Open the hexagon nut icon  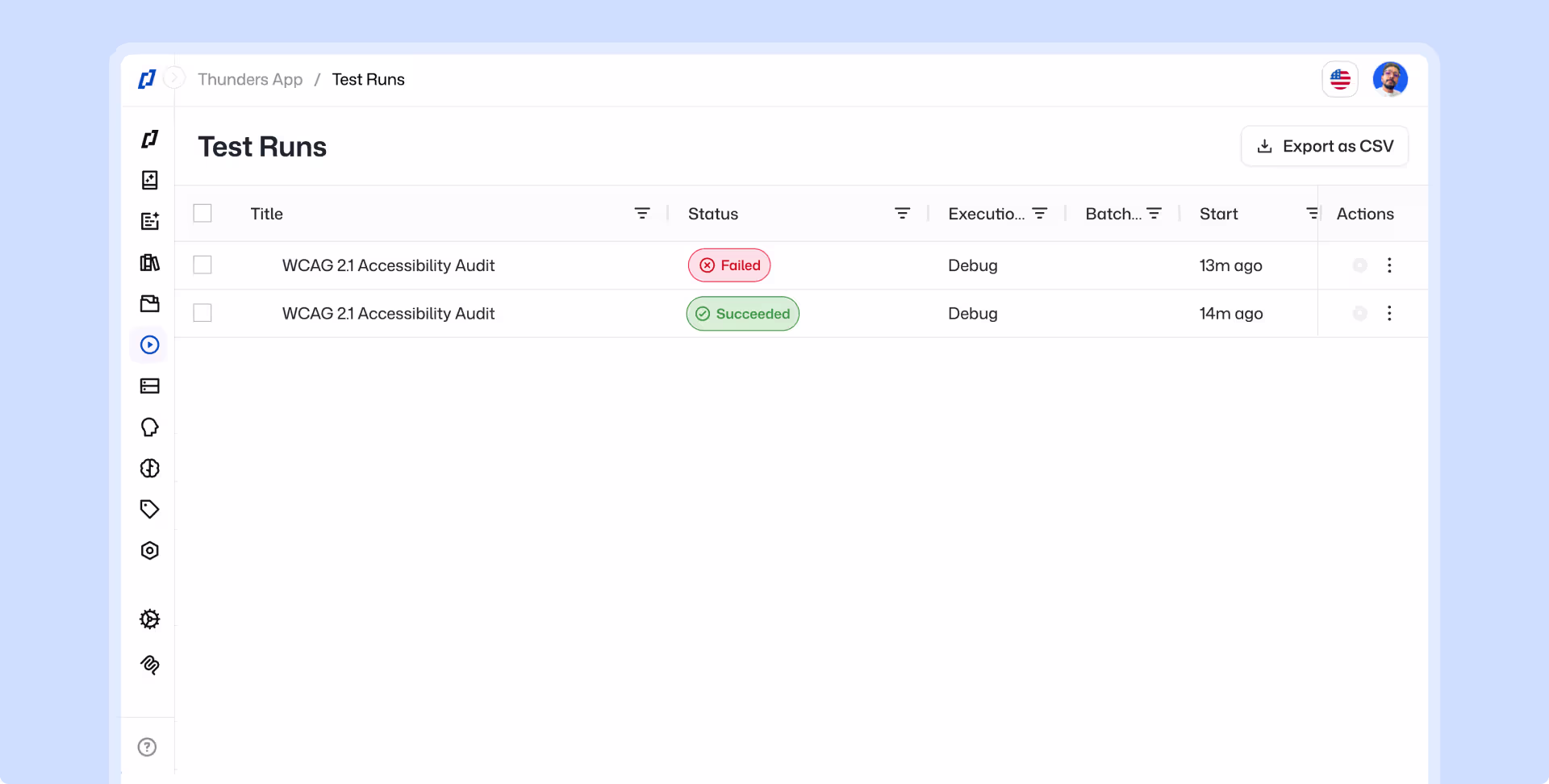150,550
